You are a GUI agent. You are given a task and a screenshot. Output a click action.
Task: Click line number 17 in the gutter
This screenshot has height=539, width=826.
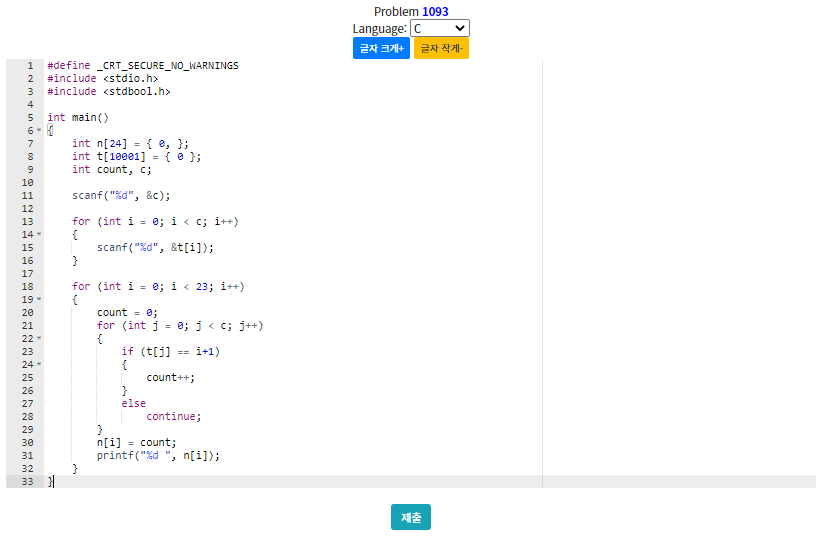27,273
